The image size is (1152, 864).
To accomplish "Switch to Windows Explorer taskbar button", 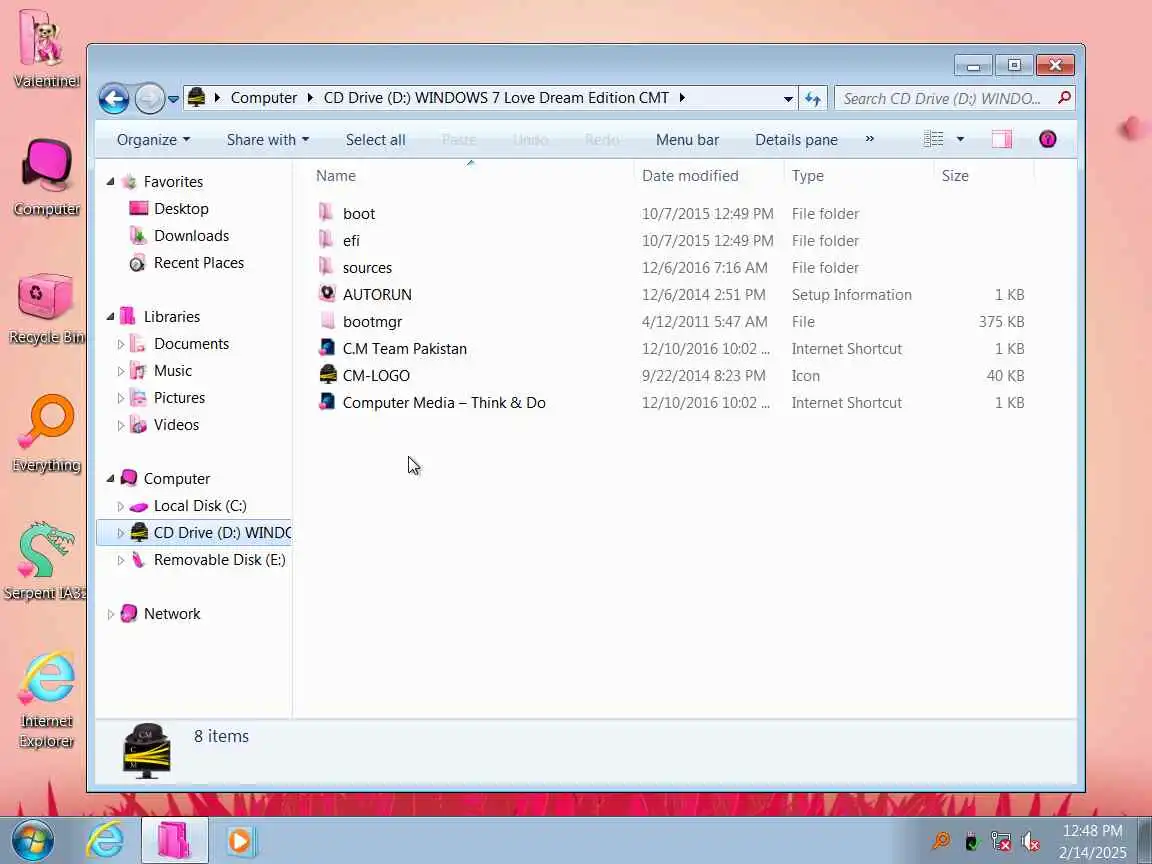I will coord(174,840).
